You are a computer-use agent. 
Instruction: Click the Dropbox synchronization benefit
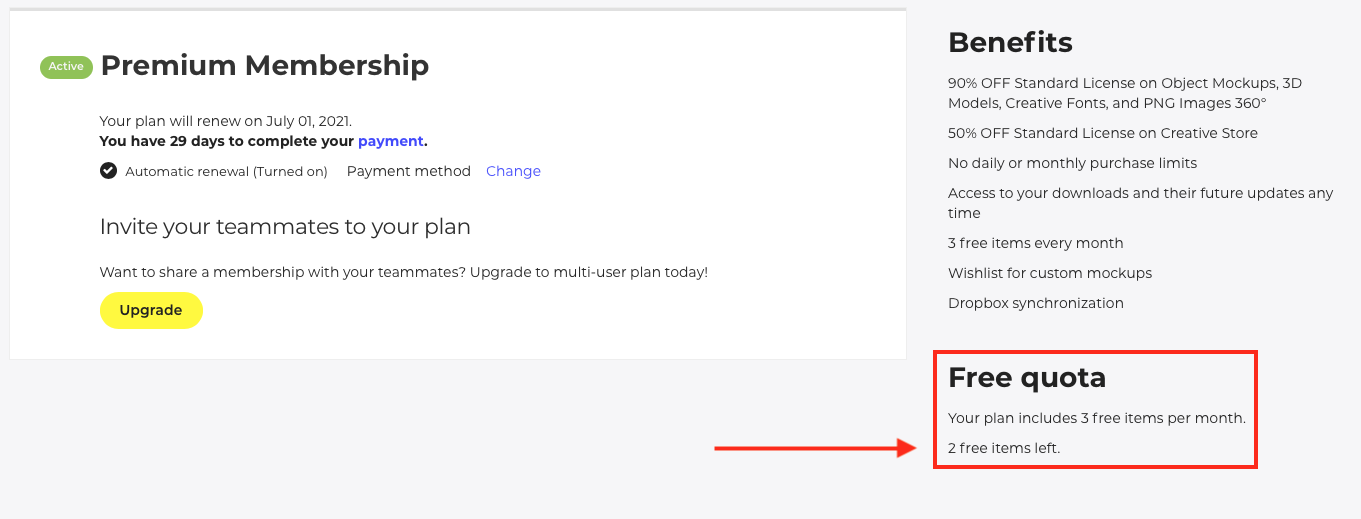point(1036,303)
